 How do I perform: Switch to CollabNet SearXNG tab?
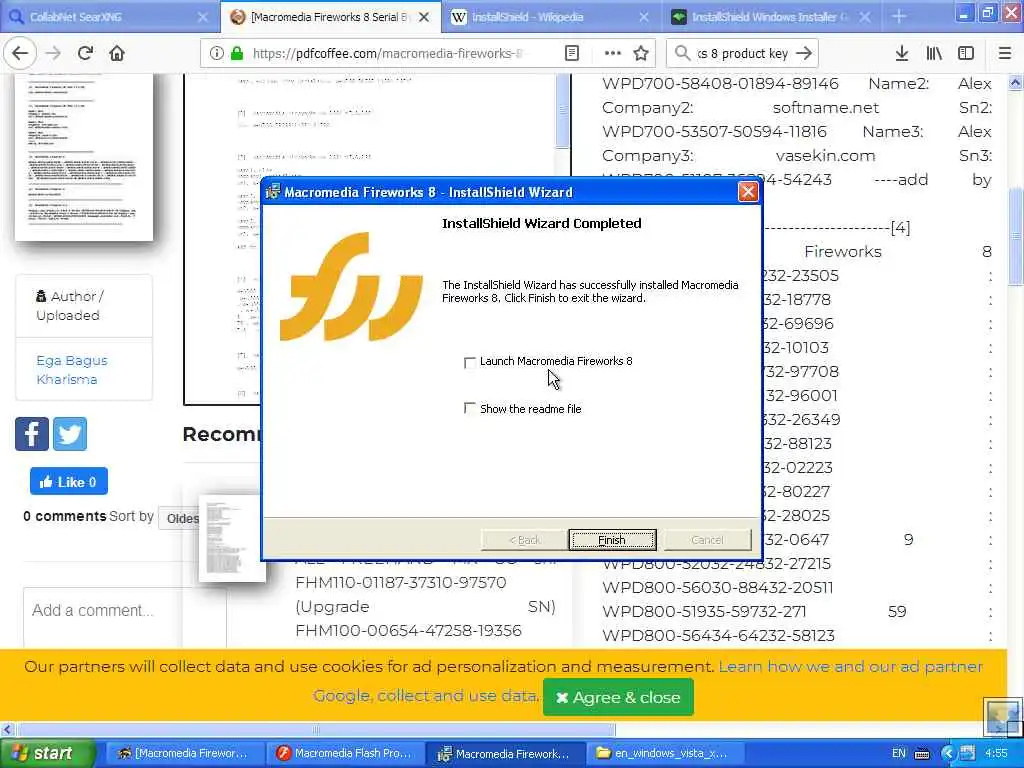click(x=108, y=17)
